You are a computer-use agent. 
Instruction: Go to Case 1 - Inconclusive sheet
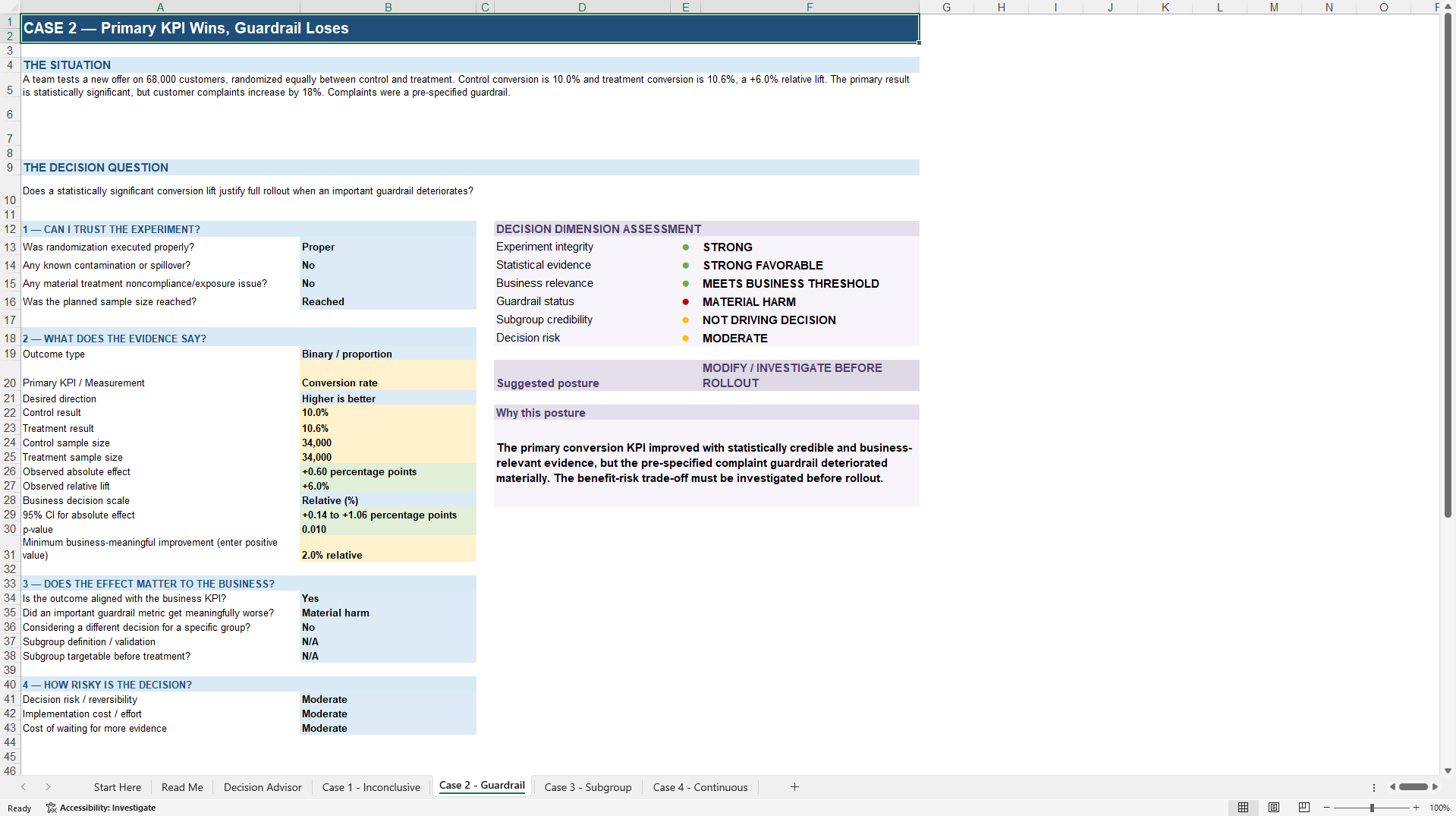(371, 787)
